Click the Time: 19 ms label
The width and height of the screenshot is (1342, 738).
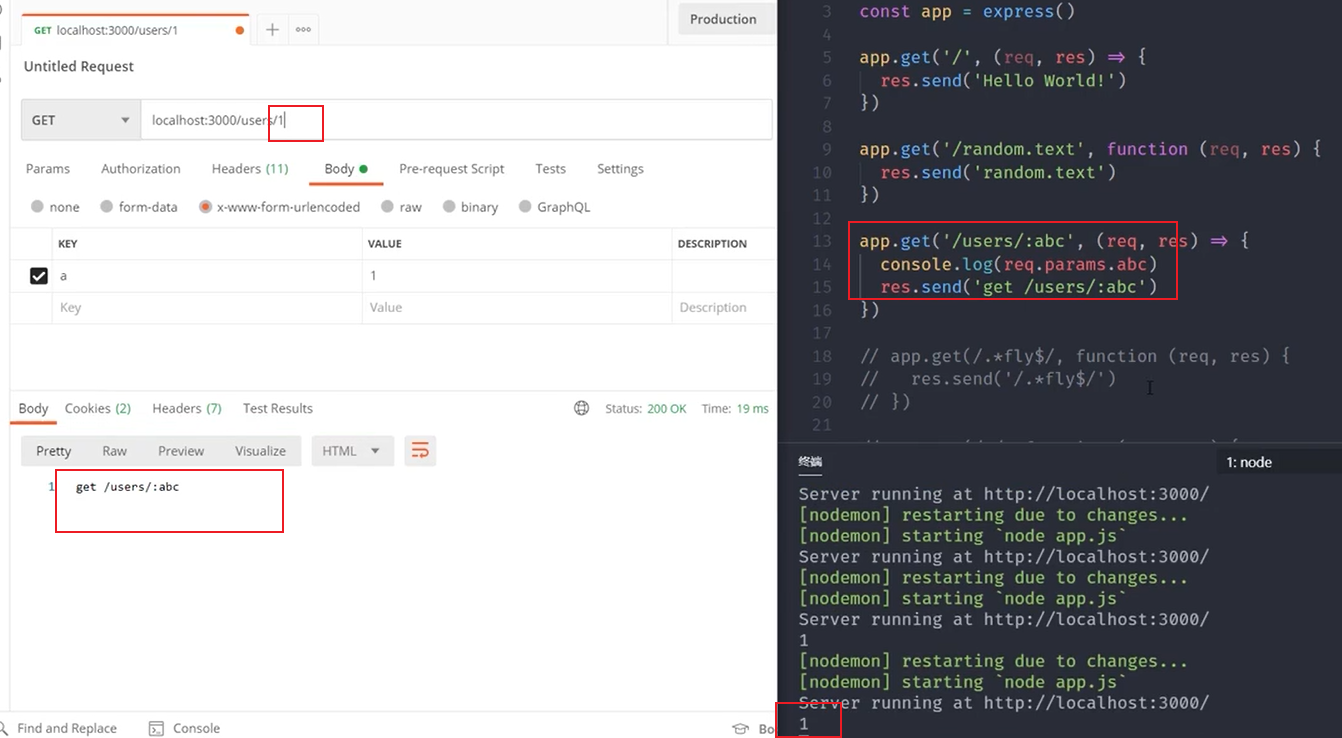(735, 408)
